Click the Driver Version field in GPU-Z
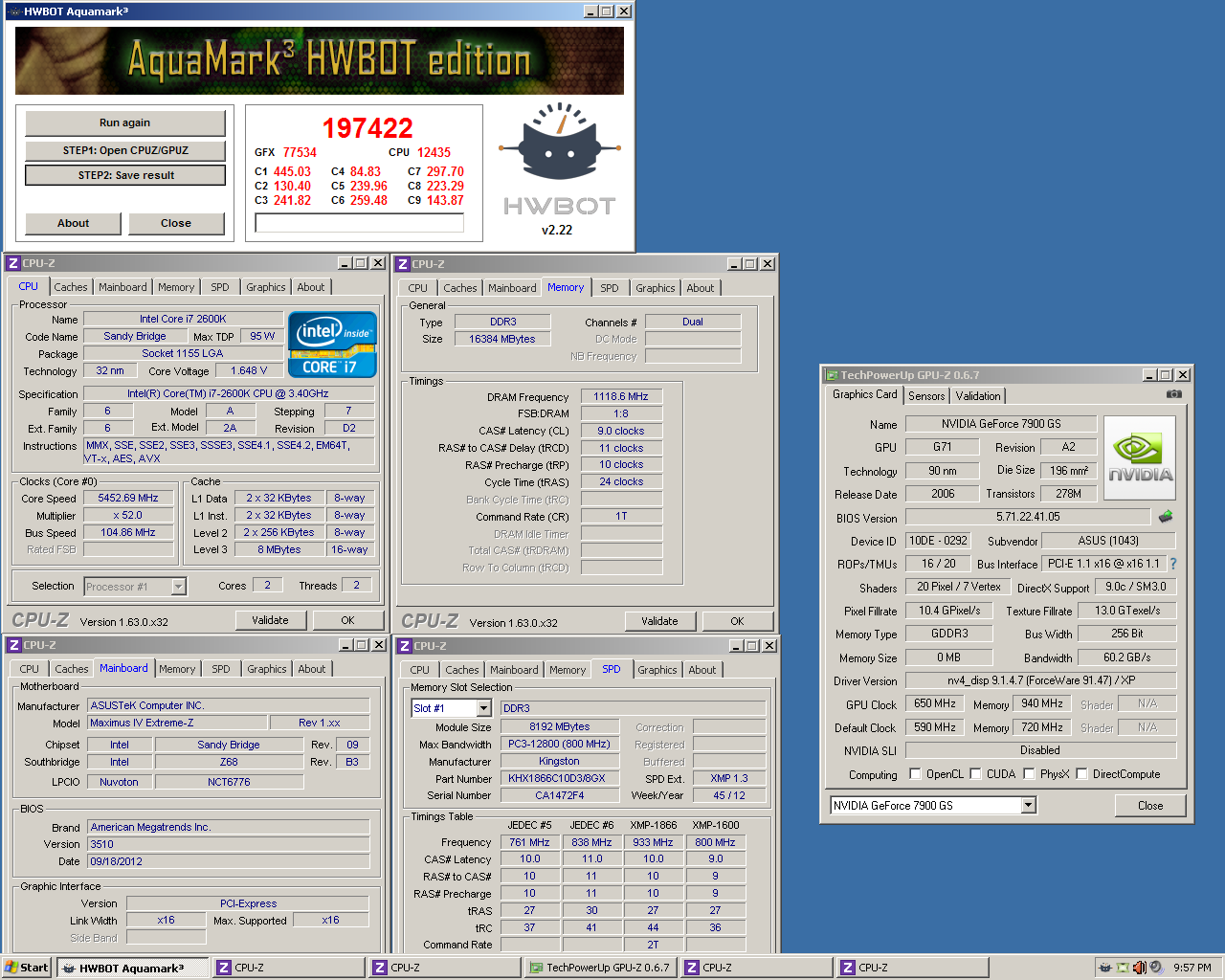 [1040, 680]
